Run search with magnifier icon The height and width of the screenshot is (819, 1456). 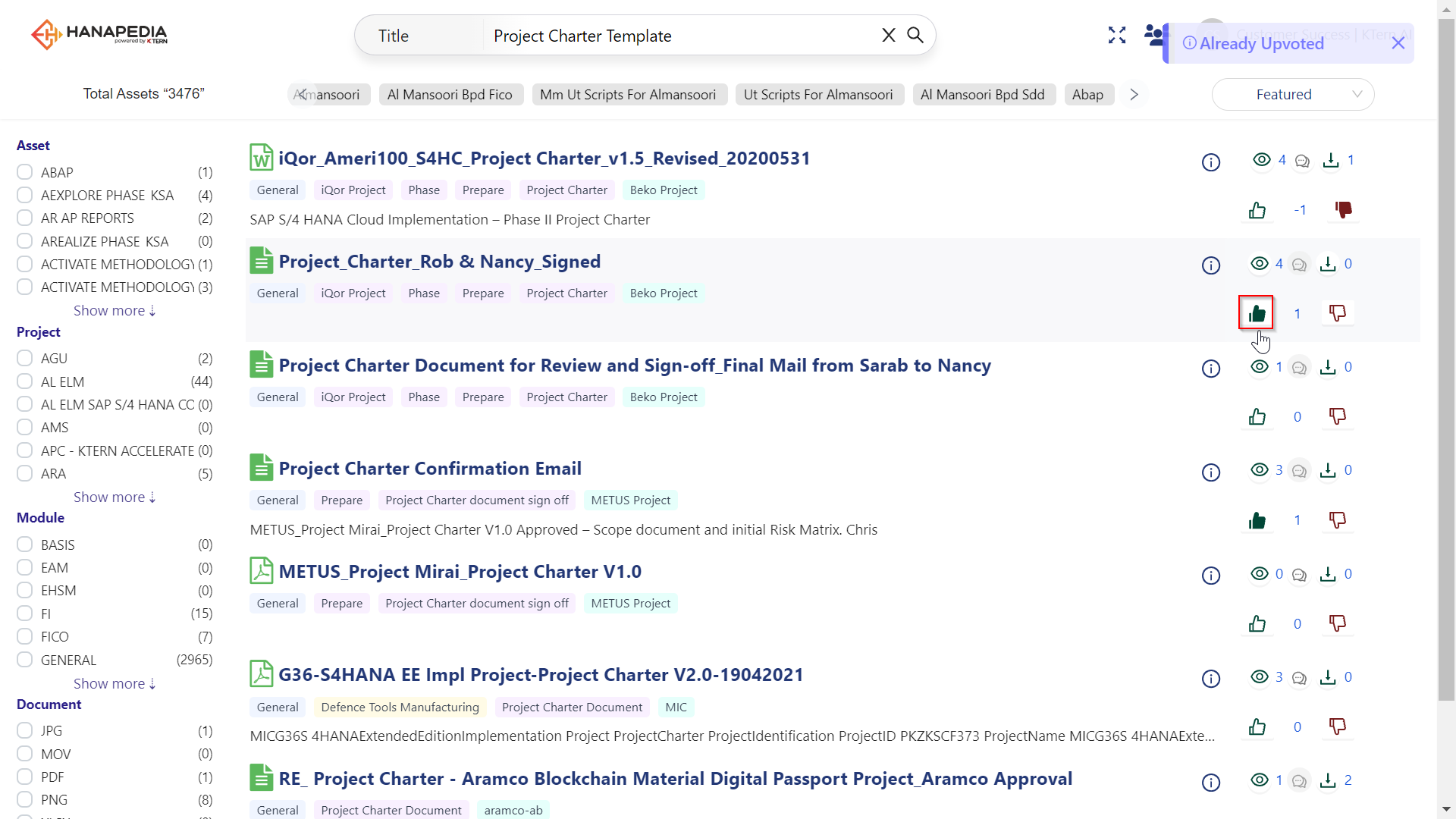(915, 36)
